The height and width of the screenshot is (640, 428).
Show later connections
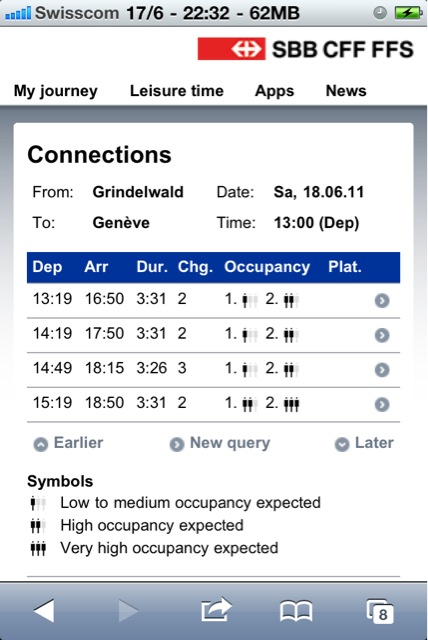pos(364,443)
